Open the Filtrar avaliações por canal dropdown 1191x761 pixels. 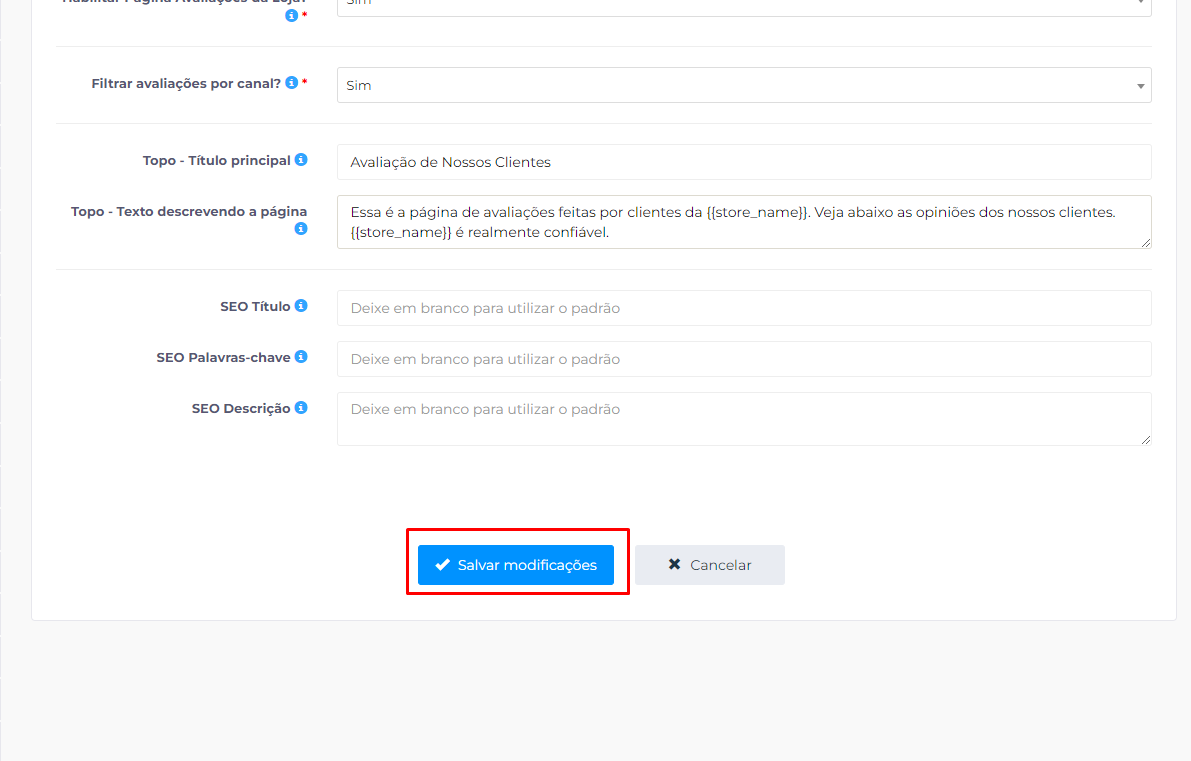(744, 85)
